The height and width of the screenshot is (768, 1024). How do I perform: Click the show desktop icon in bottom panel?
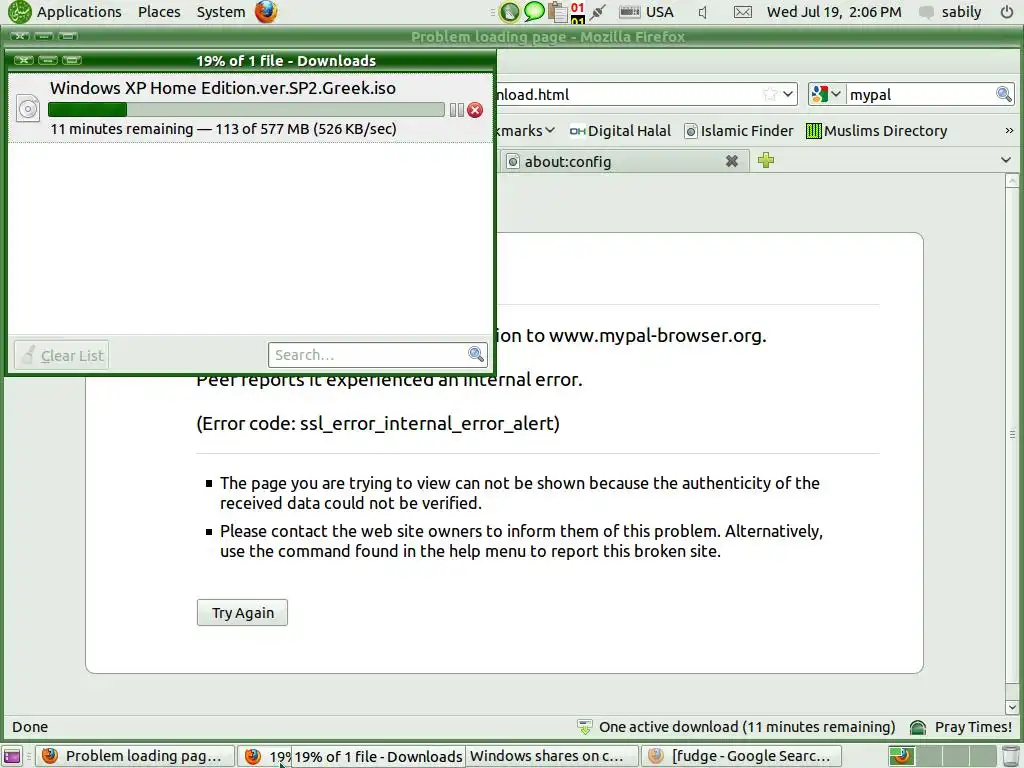click(12, 756)
